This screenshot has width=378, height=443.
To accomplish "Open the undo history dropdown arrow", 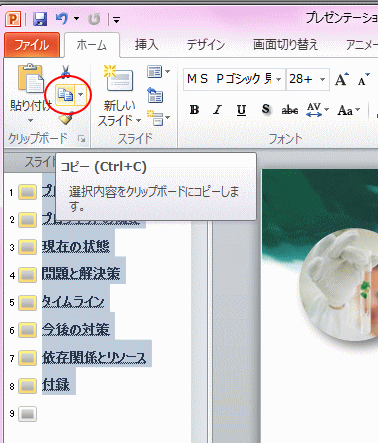I will coord(77,19).
